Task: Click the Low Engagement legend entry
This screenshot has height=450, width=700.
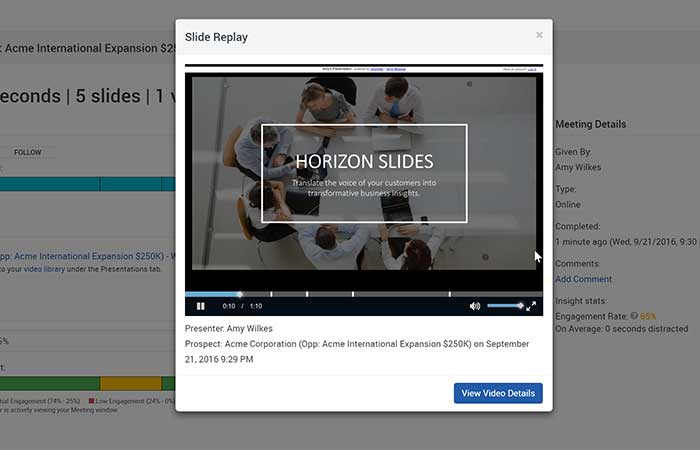Action: pos(132,401)
